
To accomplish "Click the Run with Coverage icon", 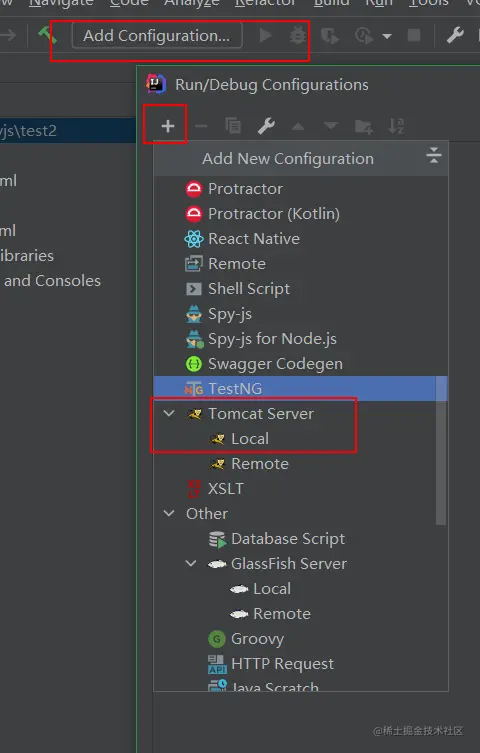I will coord(330,36).
